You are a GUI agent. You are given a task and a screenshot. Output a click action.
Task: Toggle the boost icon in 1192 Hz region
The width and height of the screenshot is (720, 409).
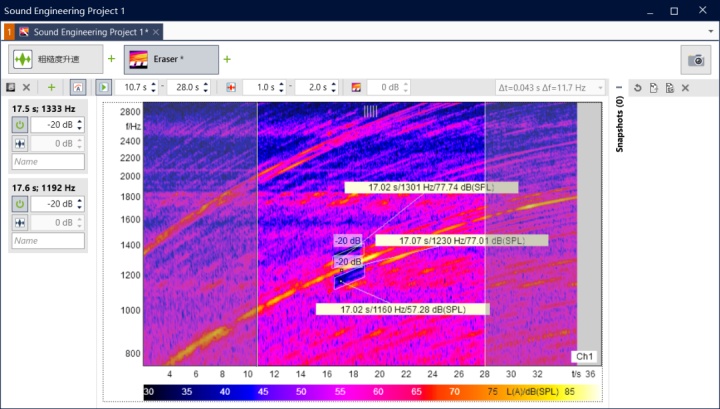pyautogui.click(x=20, y=223)
